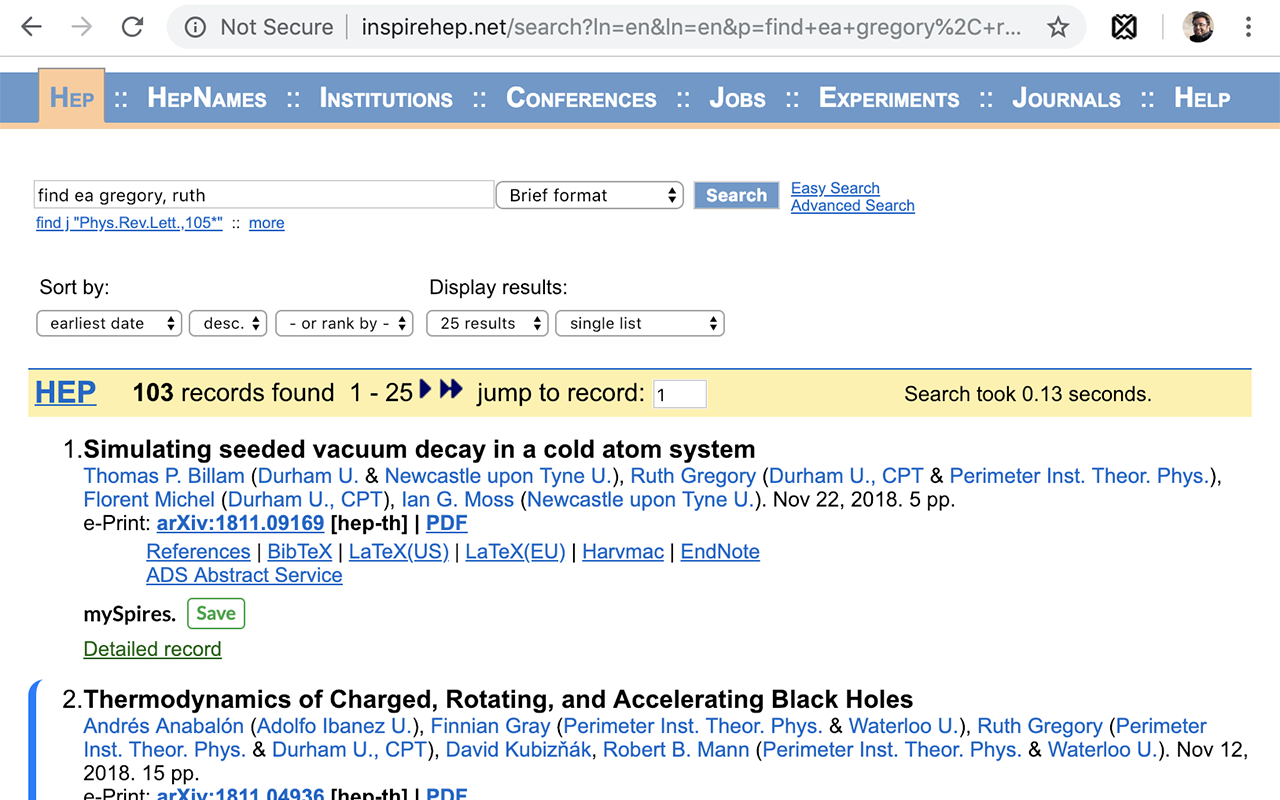Screen dimensions: 1280x800
Task: Go to next results page arrow
Action: 425,390
